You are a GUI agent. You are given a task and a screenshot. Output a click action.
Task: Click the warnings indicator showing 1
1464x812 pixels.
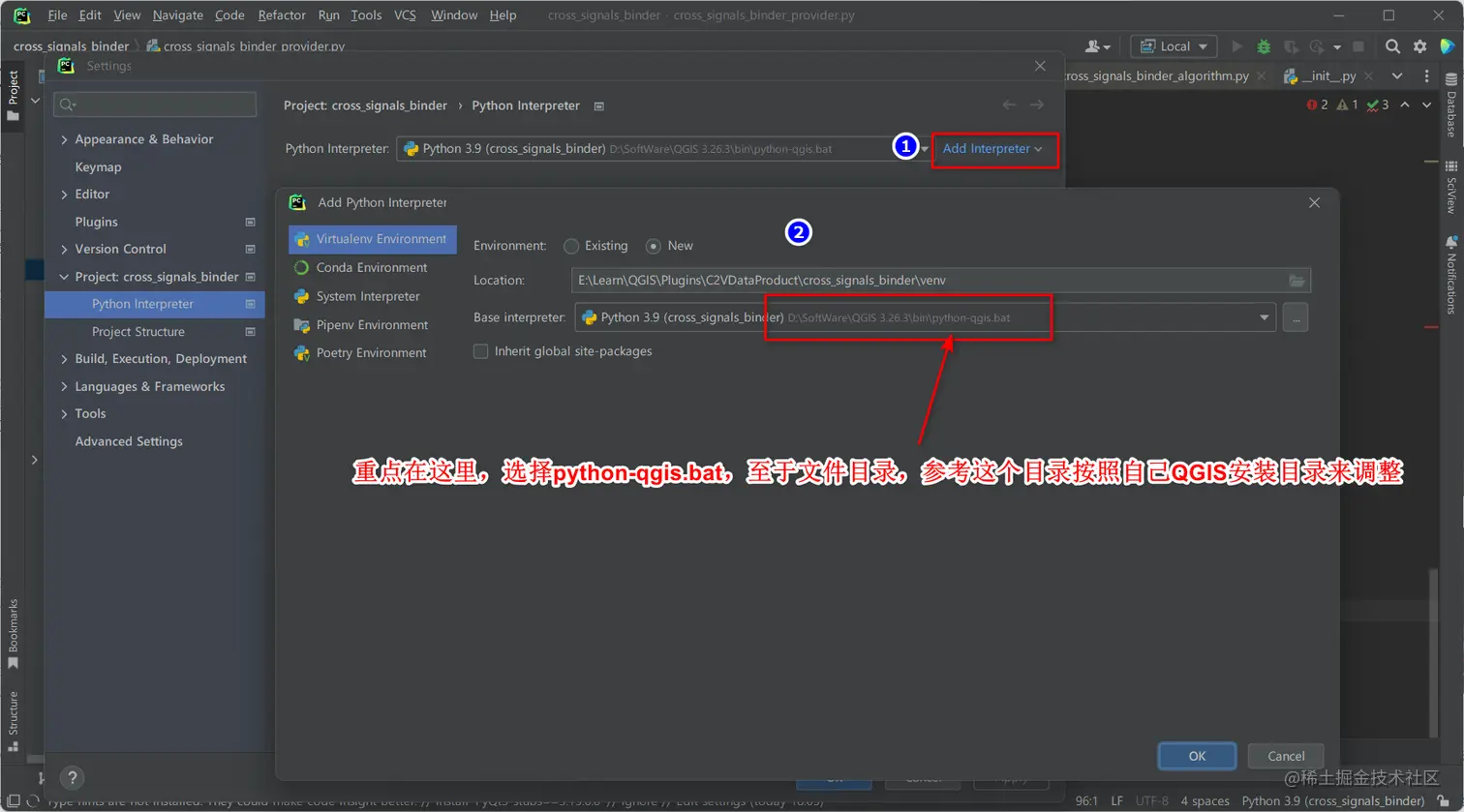coord(1347,105)
